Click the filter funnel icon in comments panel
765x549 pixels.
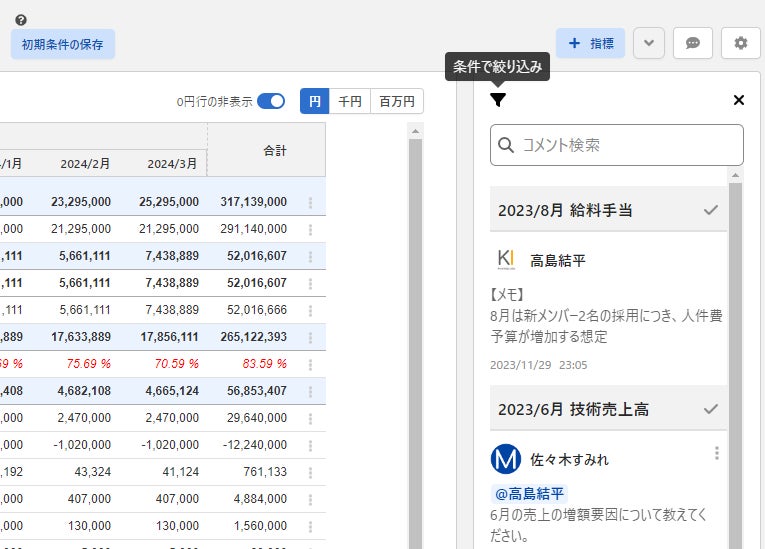pyautogui.click(x=498, y=100)
